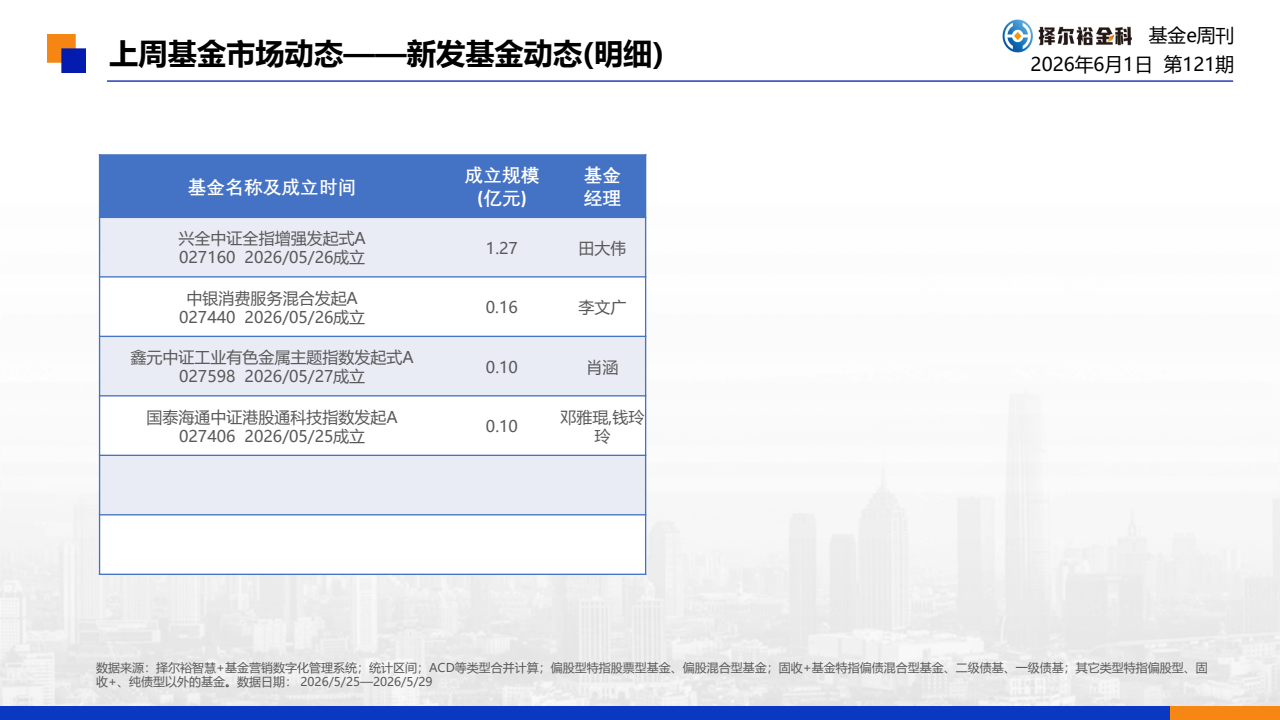Click manager names 邓雅琨,钱玲玲

point(602,427)
